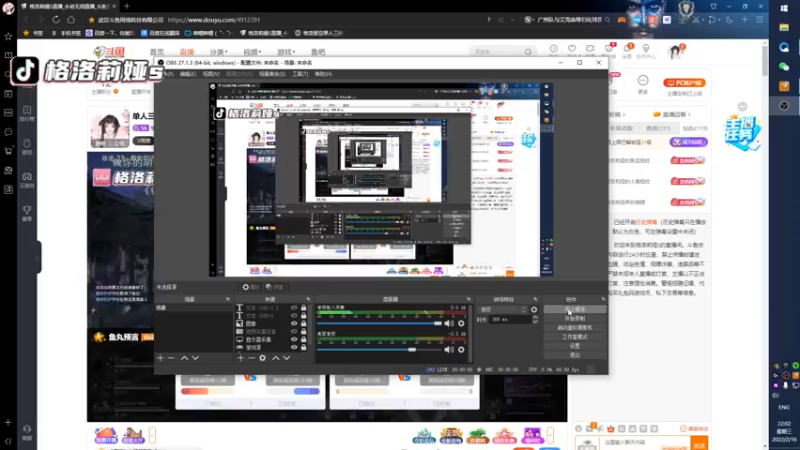The width and height of the screenshot is (800, 450).
Task: Go to Douyu 首页 nav tab
Action: coord(157,52)
